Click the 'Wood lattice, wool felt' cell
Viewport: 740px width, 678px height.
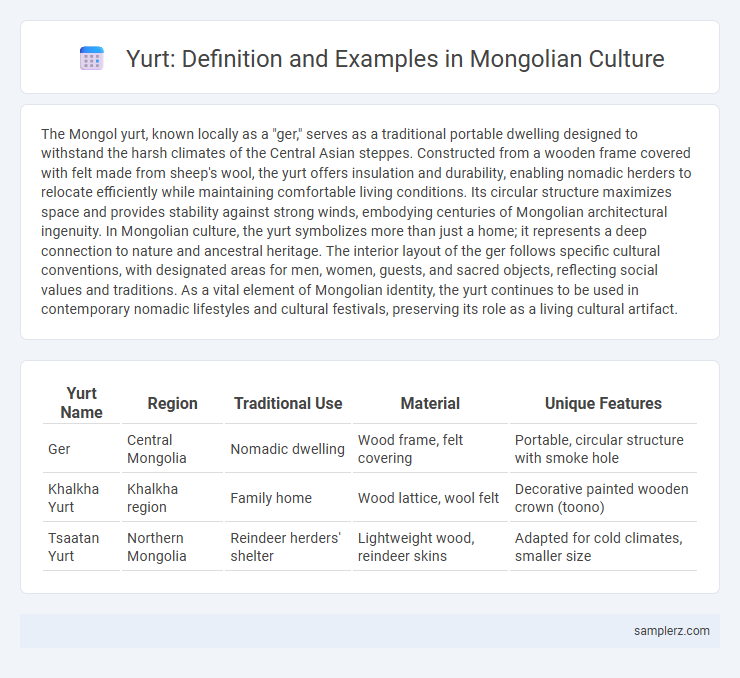[x=430, y=498]
